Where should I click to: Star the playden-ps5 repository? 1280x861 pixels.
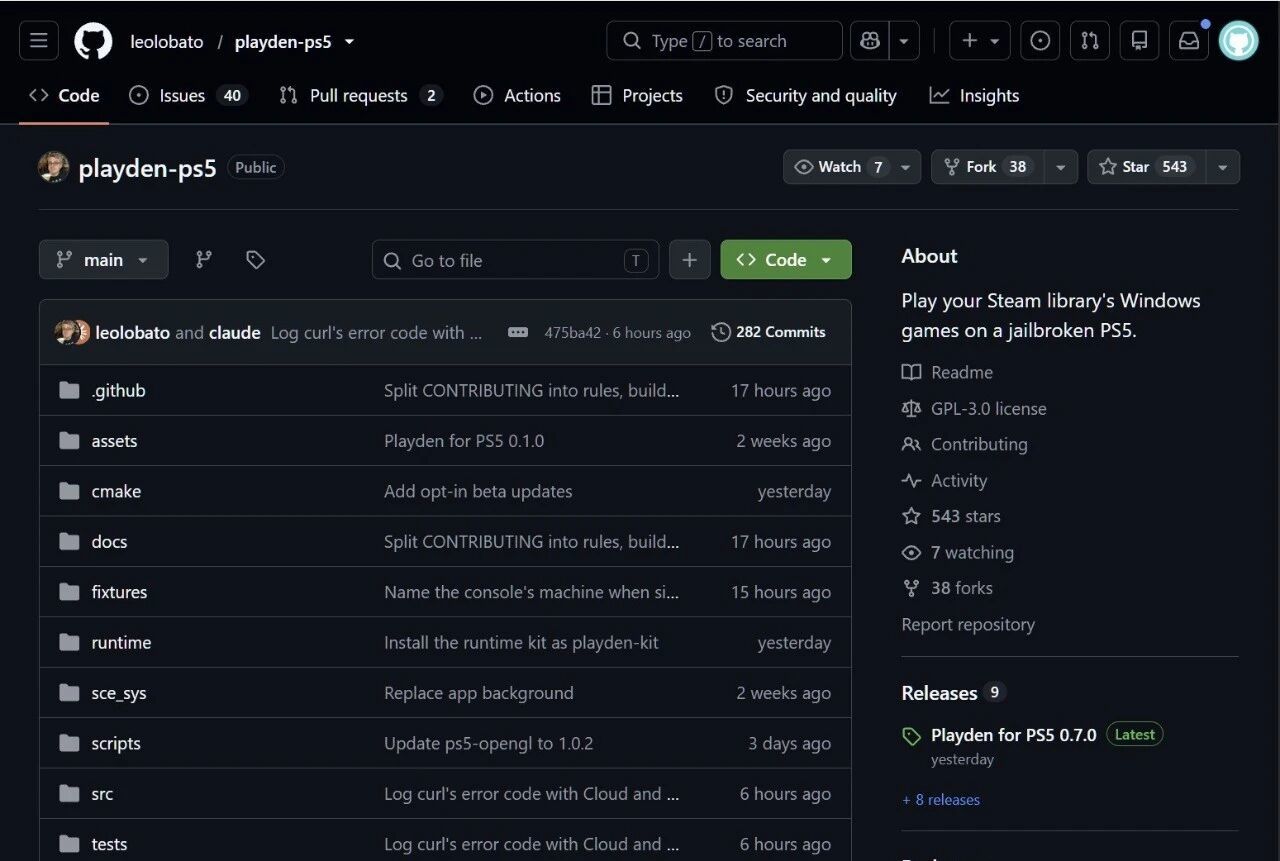pos(1147,167)
